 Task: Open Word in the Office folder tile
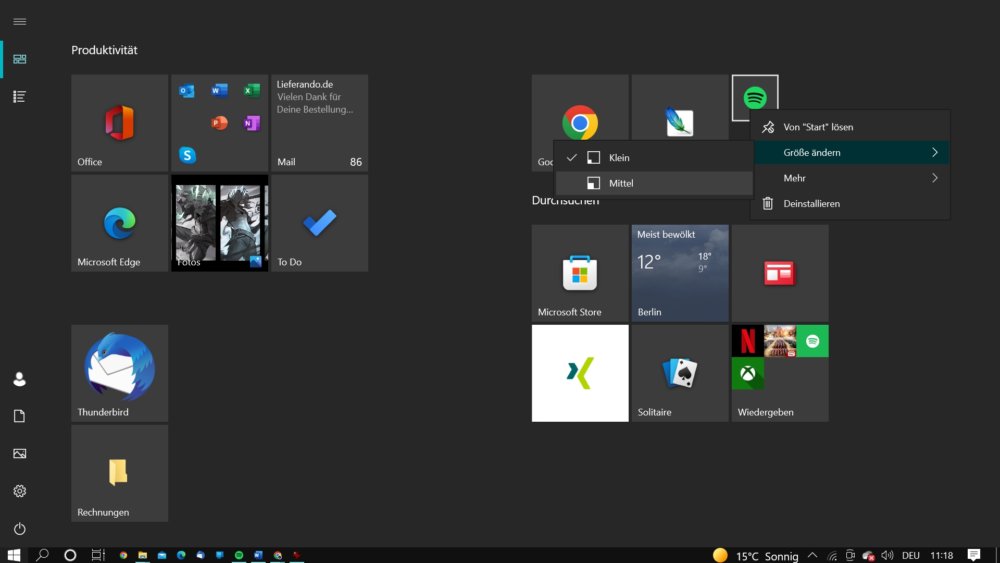(219, 91)
